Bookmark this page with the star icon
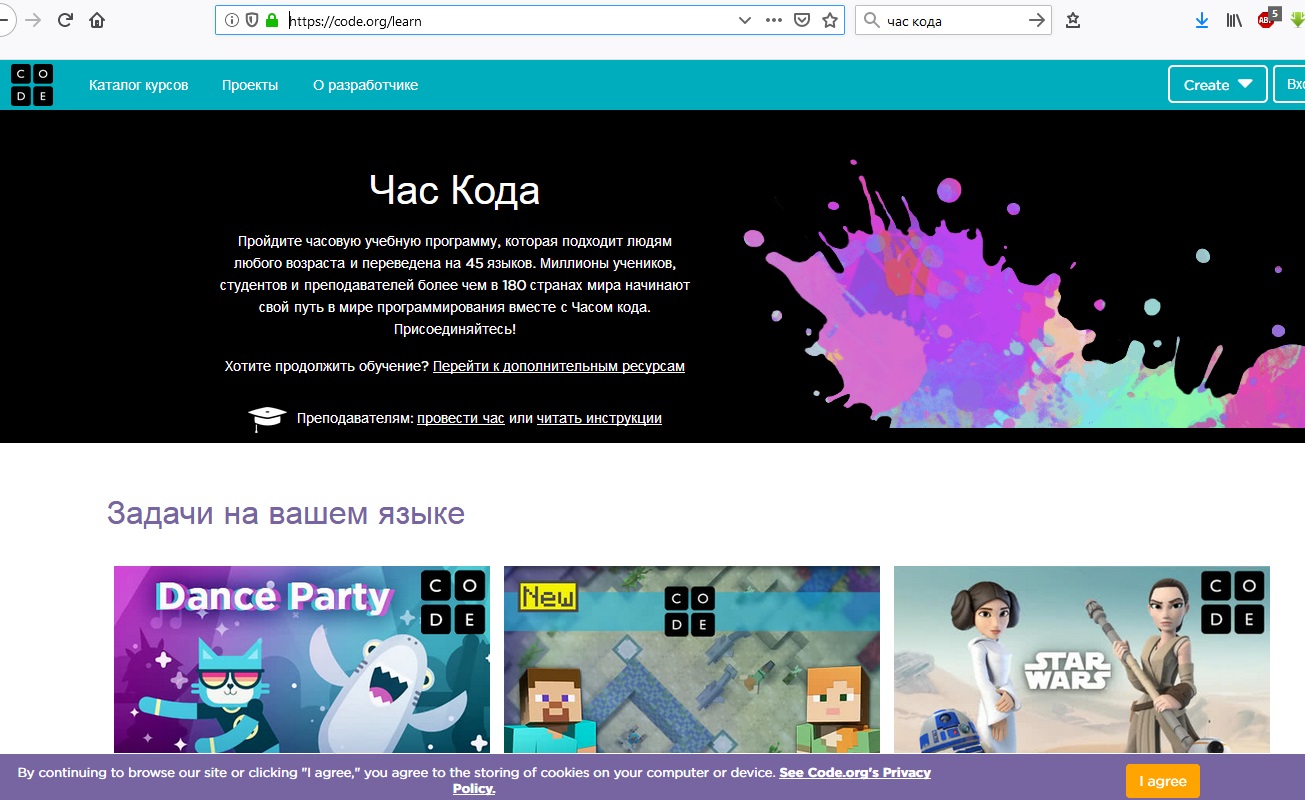Image resolution: width=1305 pixels, height=800 pixels. (x=830, y=20)
